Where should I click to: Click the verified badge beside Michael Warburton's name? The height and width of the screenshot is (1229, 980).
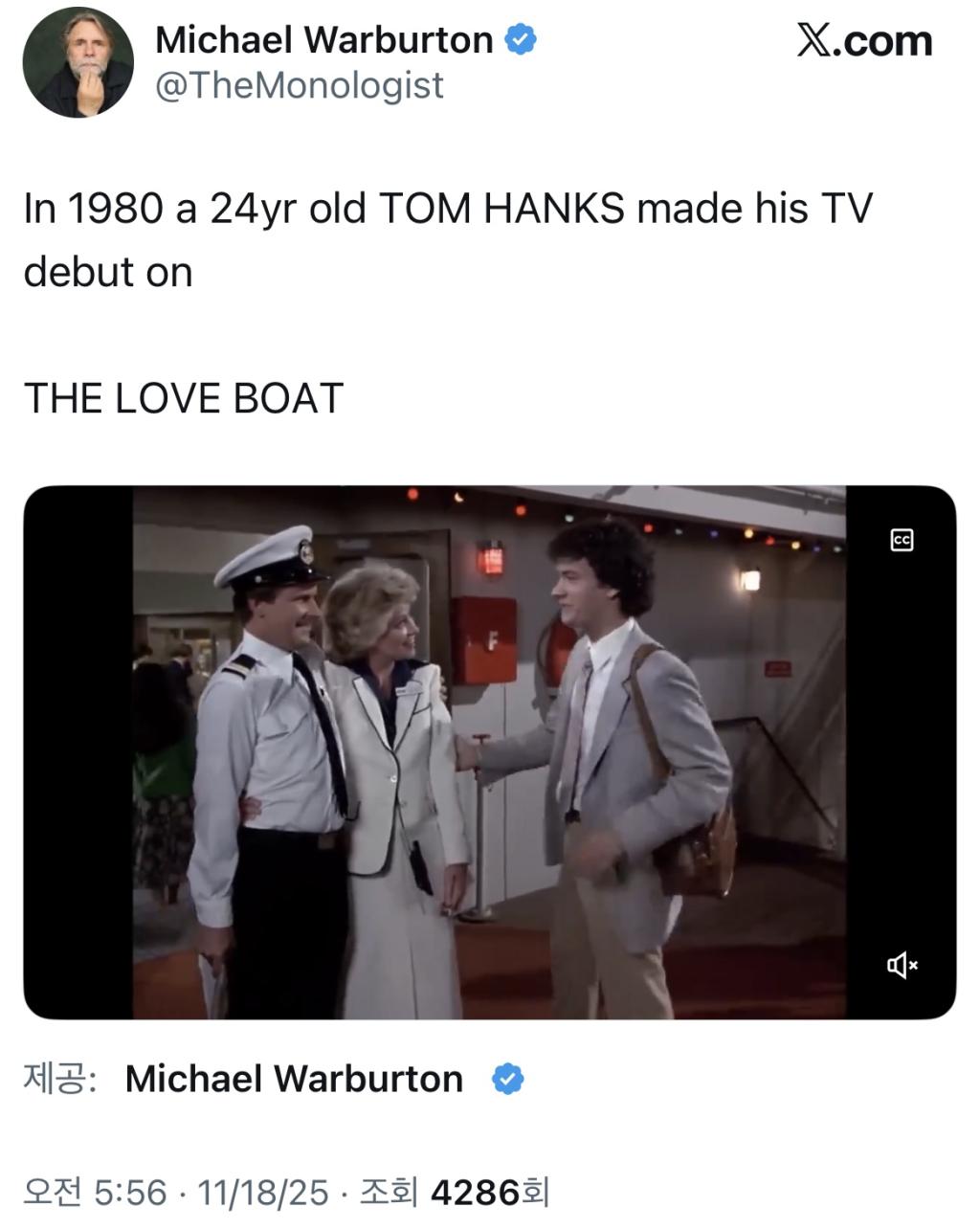pyautogui.click(x=521, y=40)
